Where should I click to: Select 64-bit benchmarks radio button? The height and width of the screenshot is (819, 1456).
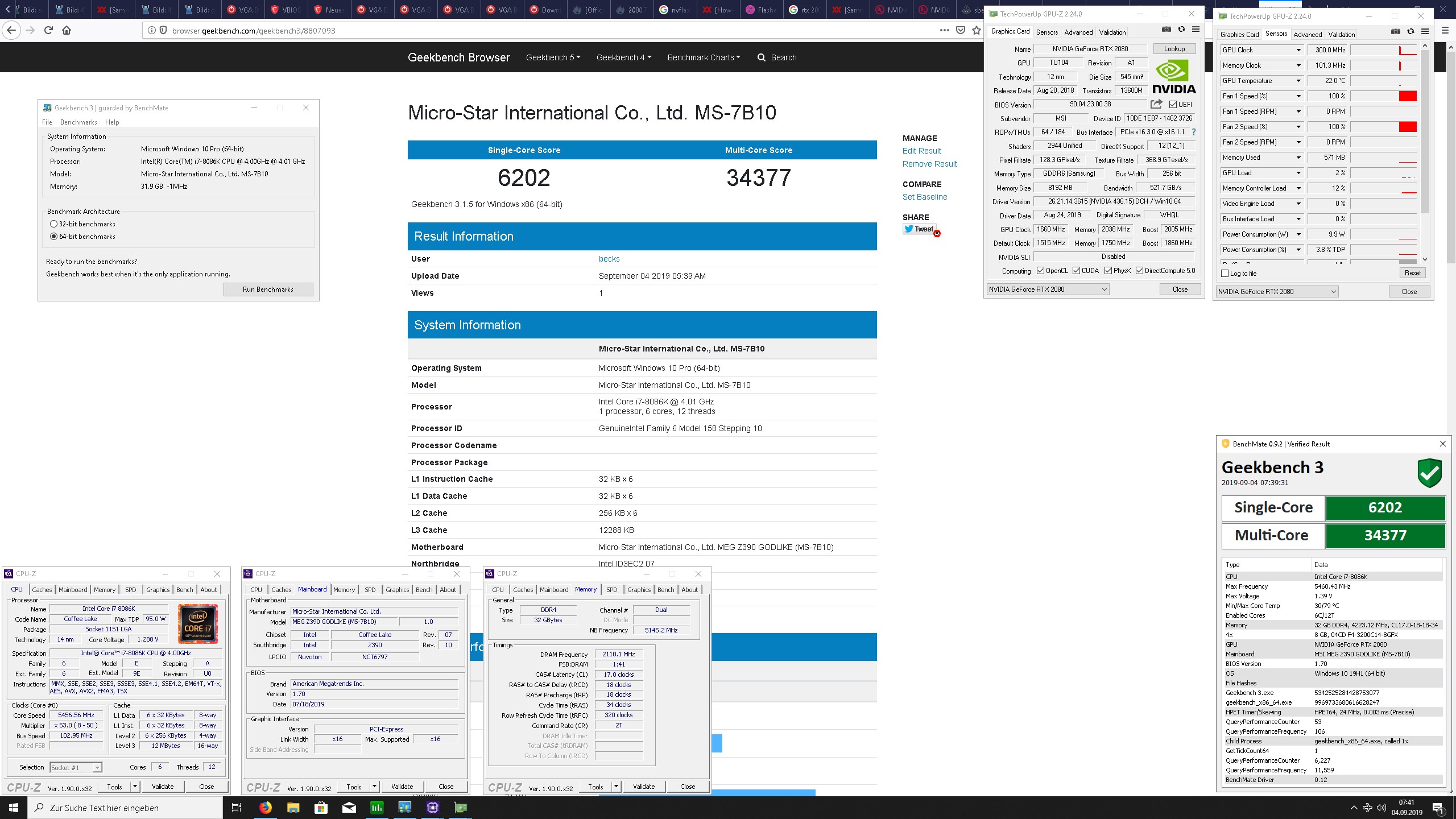[x=54, y=237]
